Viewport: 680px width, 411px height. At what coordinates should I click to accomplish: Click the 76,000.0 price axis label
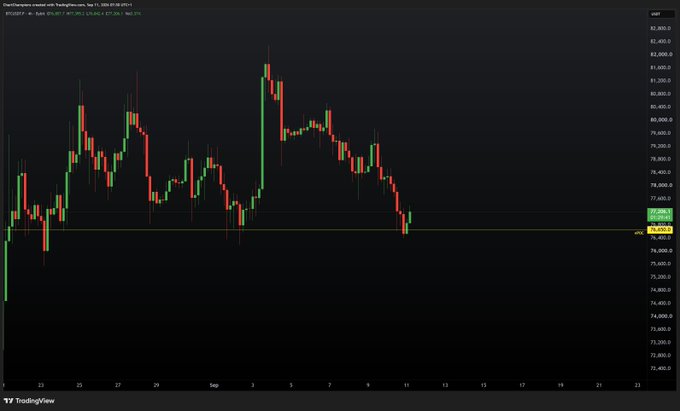click(660, 251)
